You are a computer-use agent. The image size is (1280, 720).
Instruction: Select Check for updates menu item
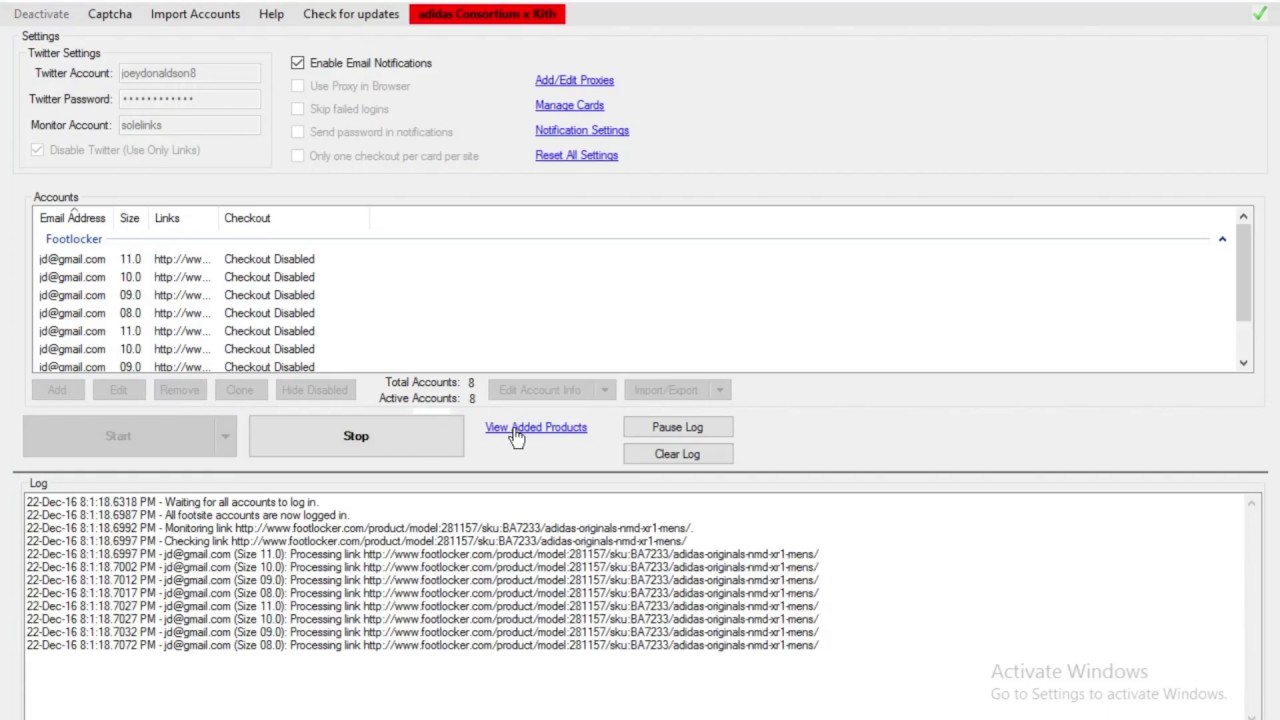pyautogui.click(x=351, y=14)
